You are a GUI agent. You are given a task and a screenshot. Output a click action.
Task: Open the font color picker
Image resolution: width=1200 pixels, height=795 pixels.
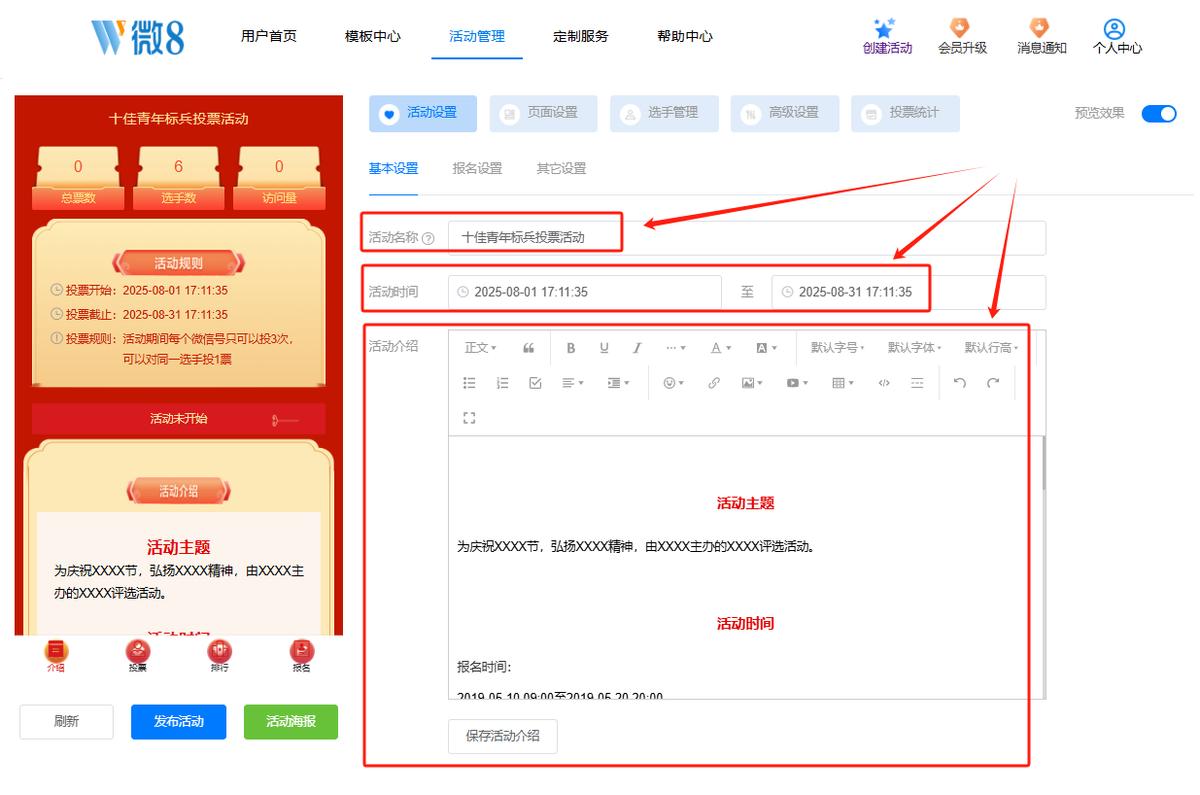[721, 348]
